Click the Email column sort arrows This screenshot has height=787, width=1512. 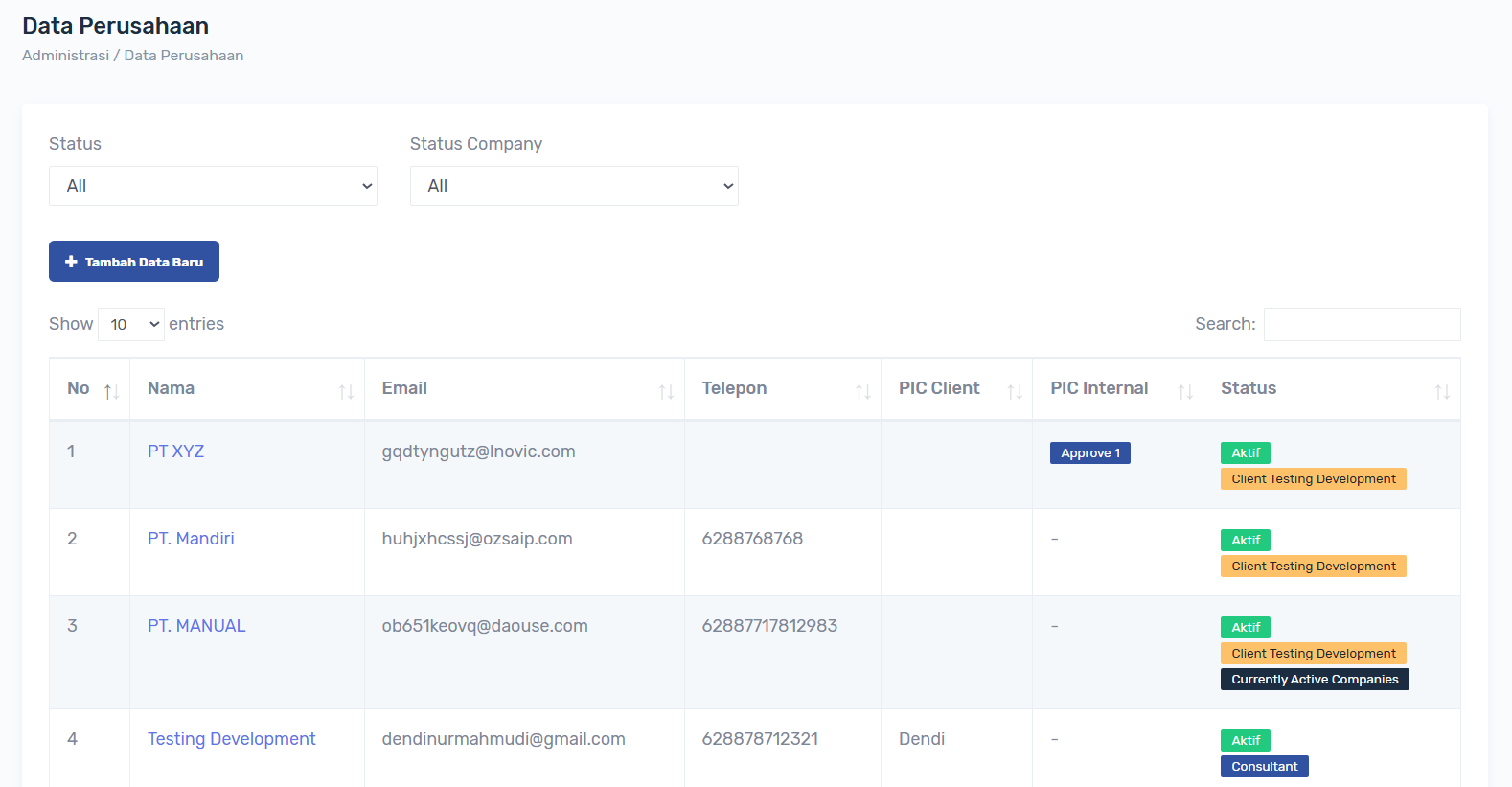[666, 391]
